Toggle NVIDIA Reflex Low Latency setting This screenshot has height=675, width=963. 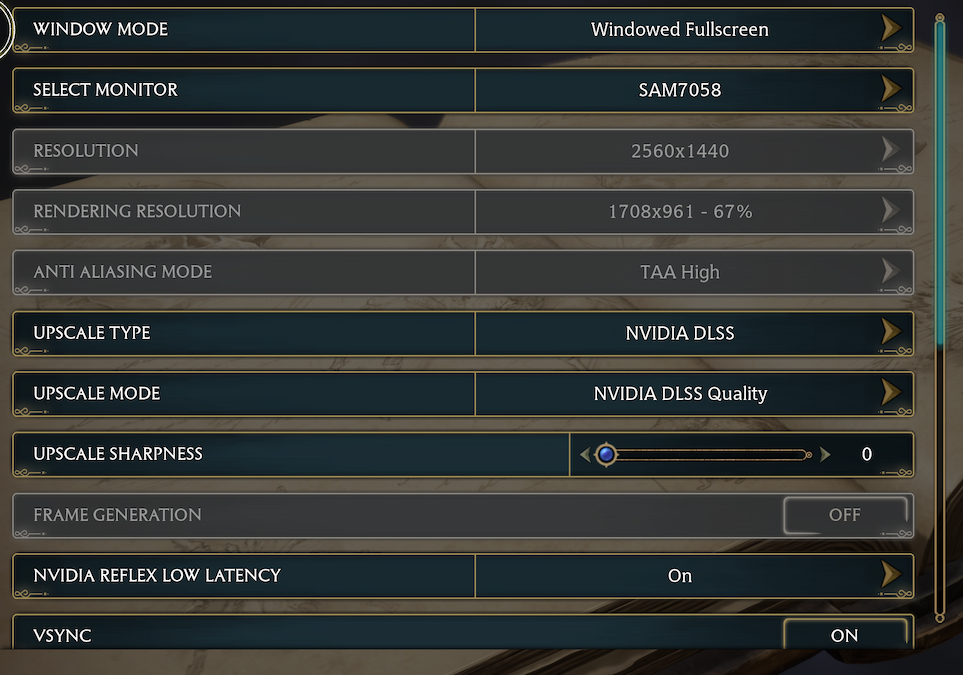679,575
